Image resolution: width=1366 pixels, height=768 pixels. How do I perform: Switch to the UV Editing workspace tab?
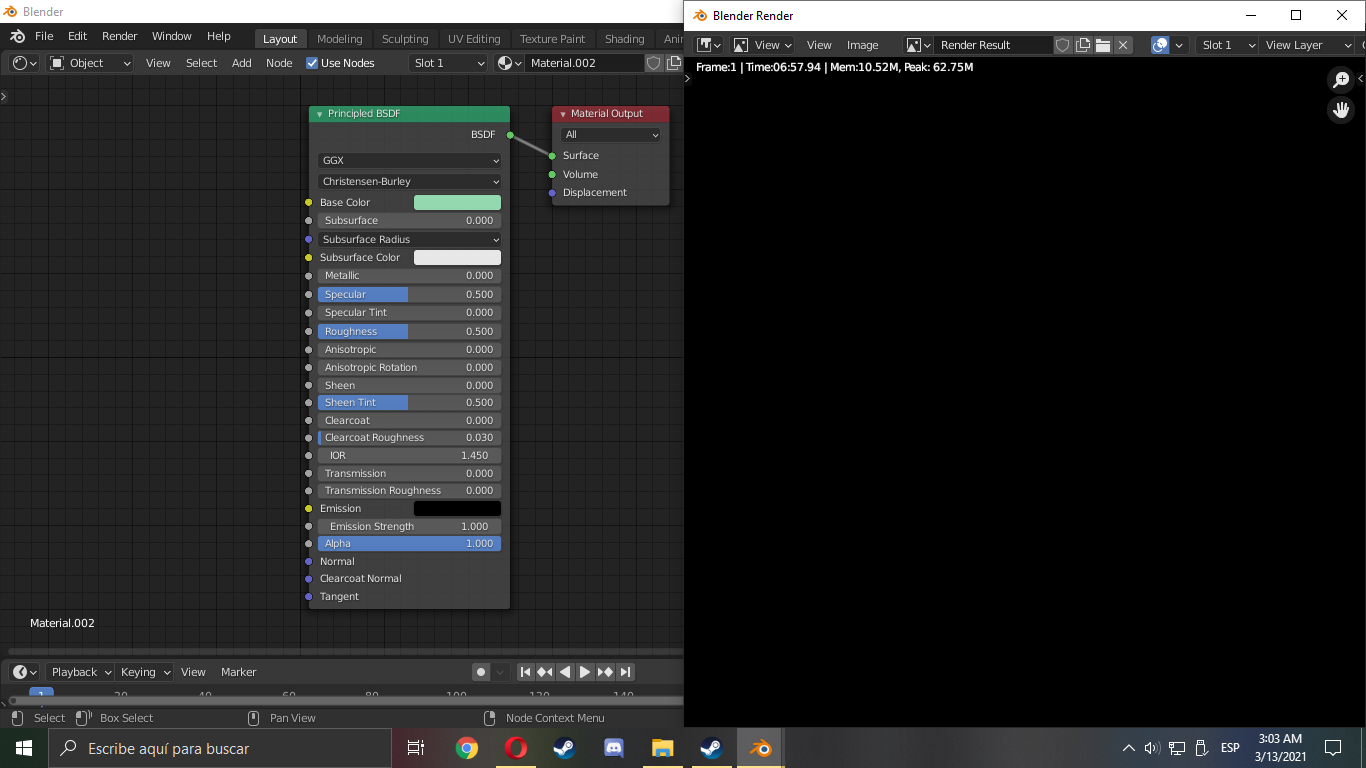click(474, 39)
